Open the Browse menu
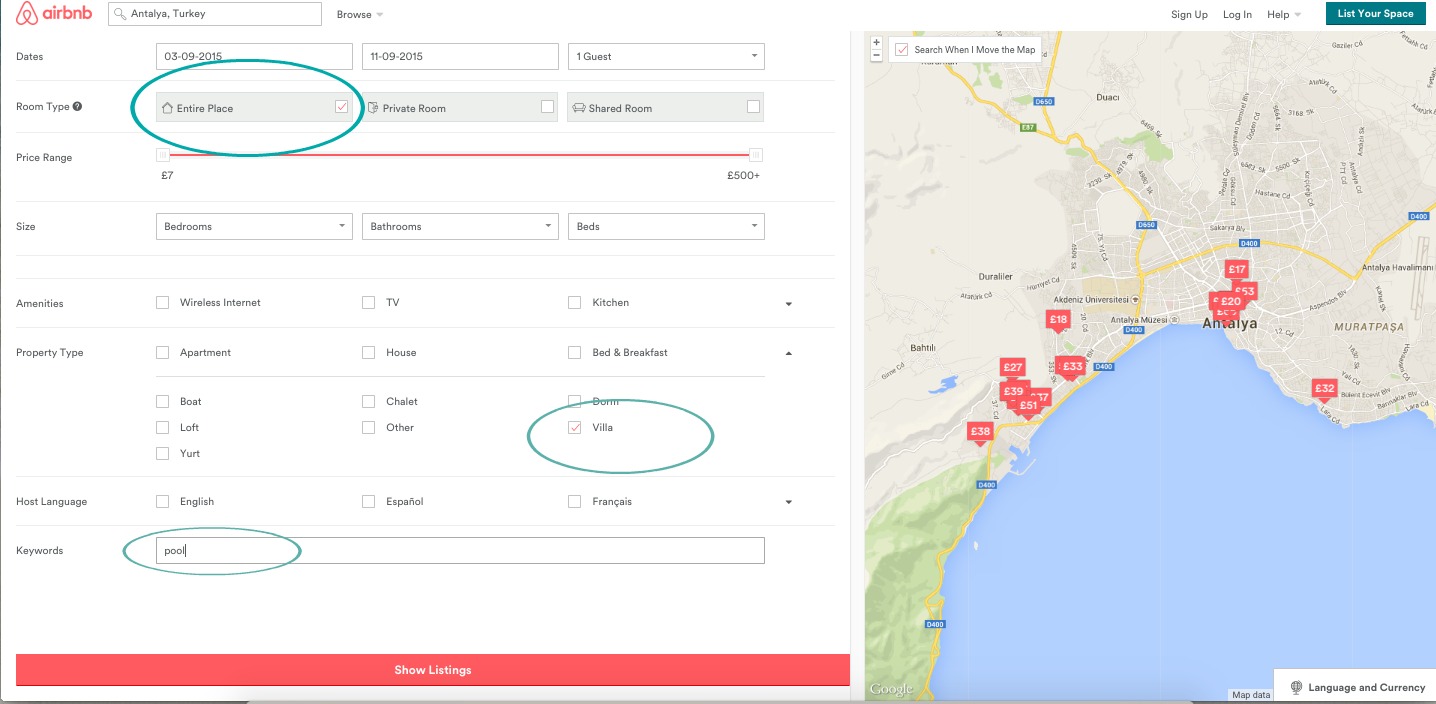Image resolution: width=1436 pixels, height=704 pixels. click(359, 15)
